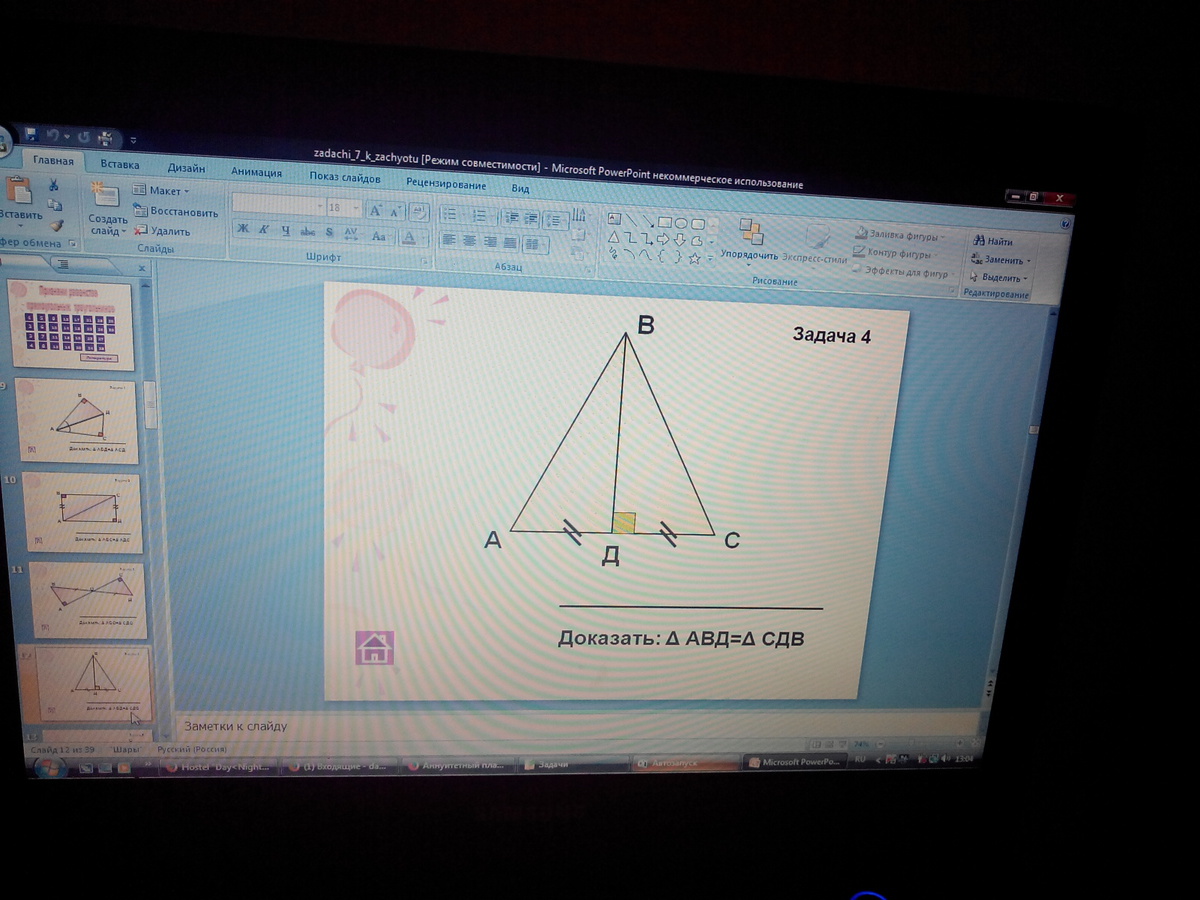
Task: Select the Isosceles Triangle shape in gallery
Action: point(614,236)
